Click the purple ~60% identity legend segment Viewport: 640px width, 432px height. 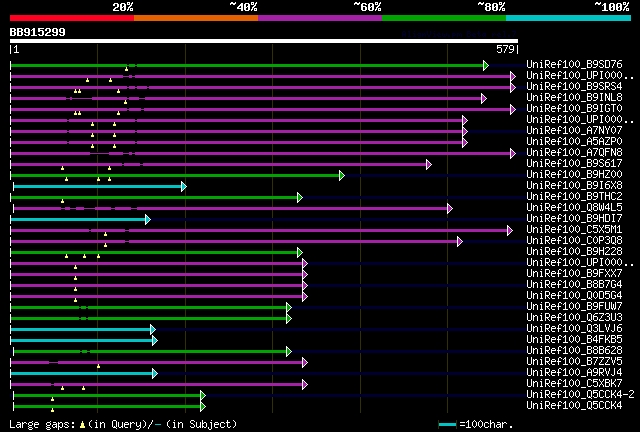tap(320, 18)
